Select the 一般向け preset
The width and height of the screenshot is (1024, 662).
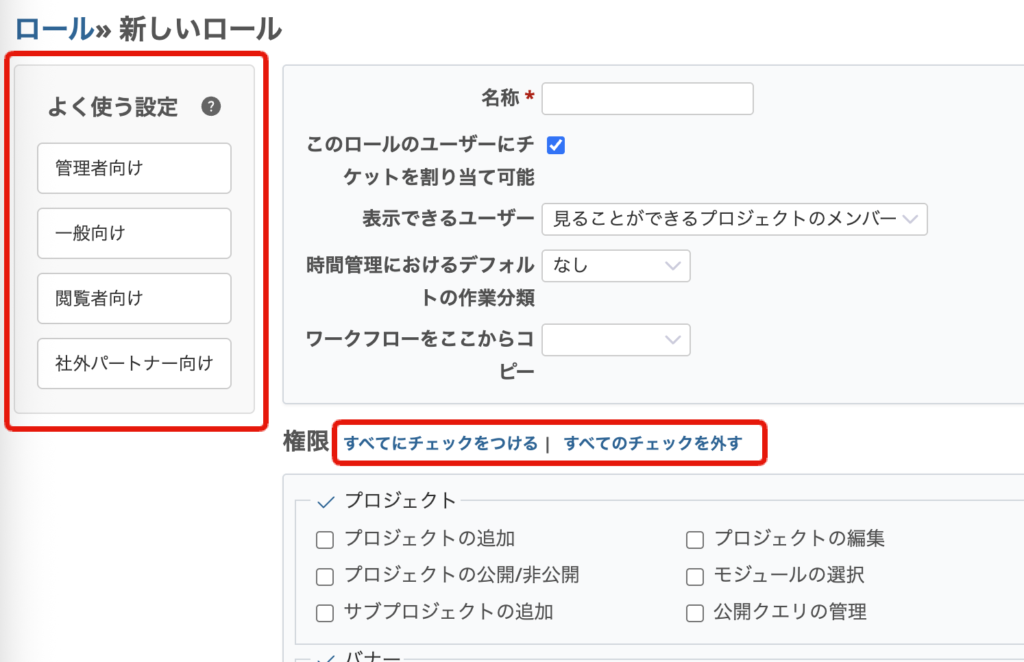(134, 233)
